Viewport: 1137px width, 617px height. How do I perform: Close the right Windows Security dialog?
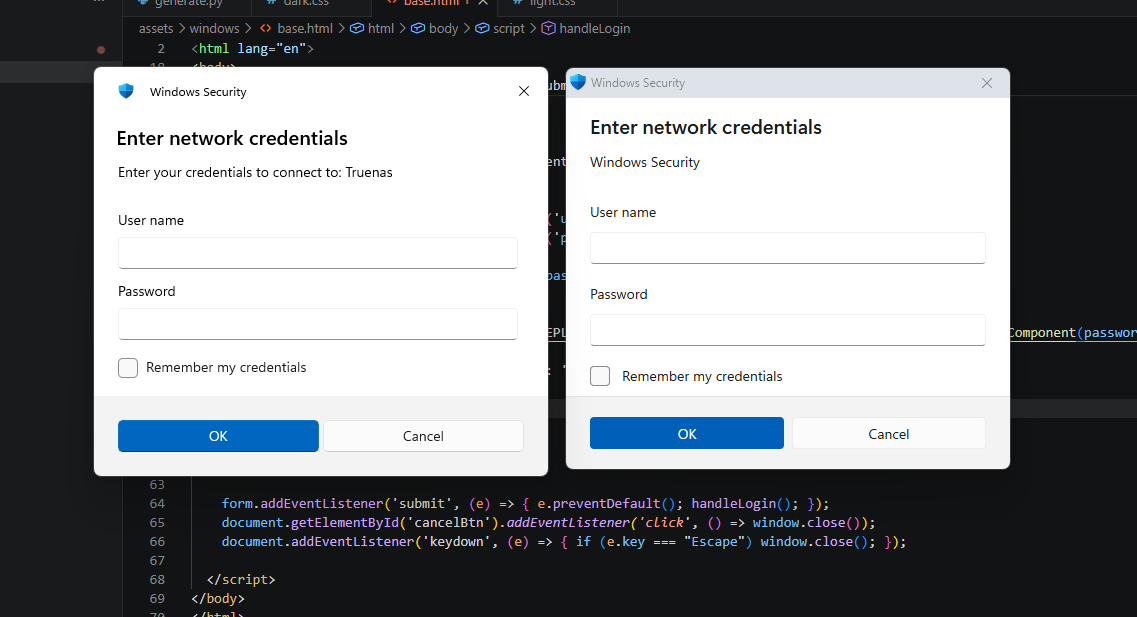(x=987, y=83)
